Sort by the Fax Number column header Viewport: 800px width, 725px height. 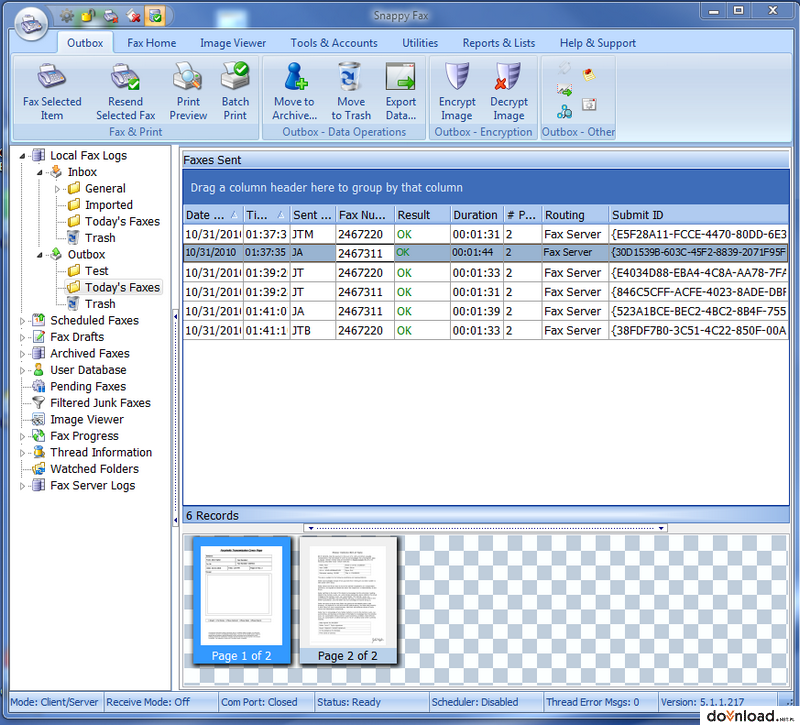pos(365,215)
